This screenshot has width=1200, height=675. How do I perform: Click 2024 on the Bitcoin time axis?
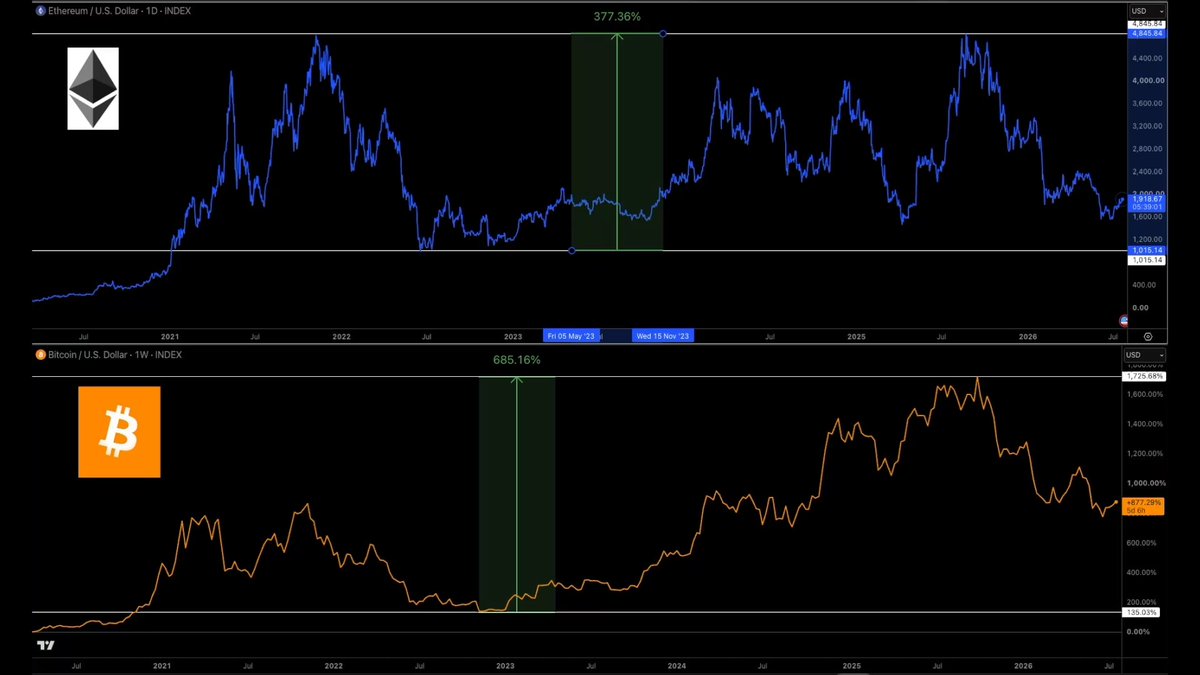[x=677, y=664]
